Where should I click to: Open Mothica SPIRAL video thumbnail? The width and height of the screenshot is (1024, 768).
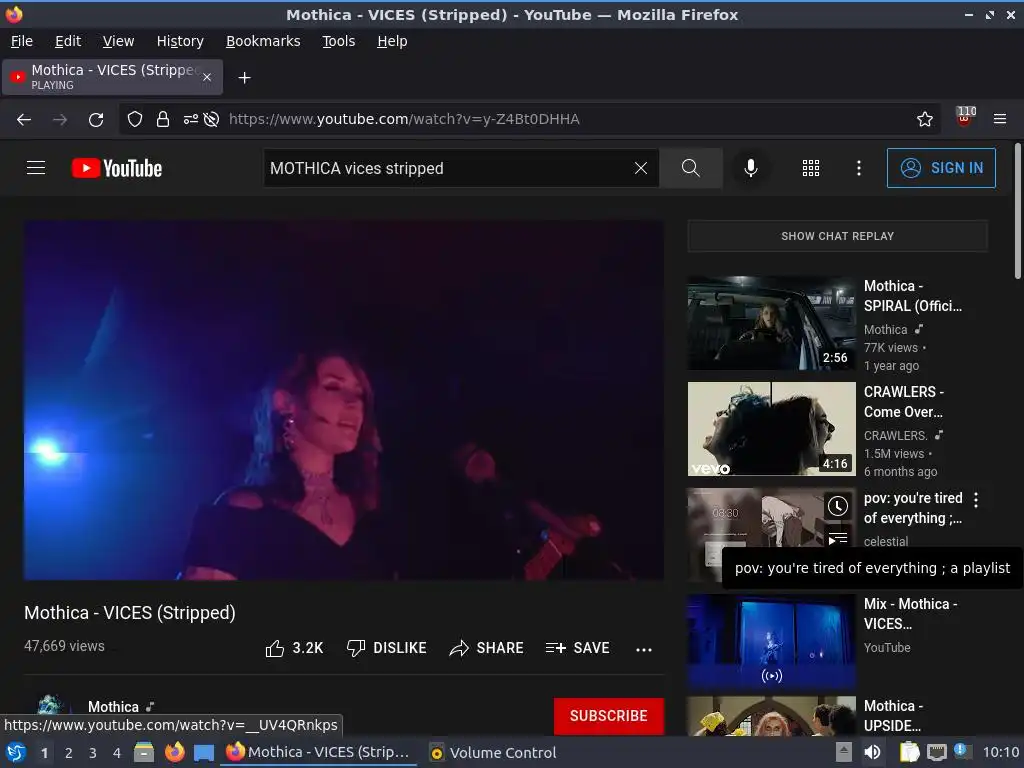[x=771, y=323]
